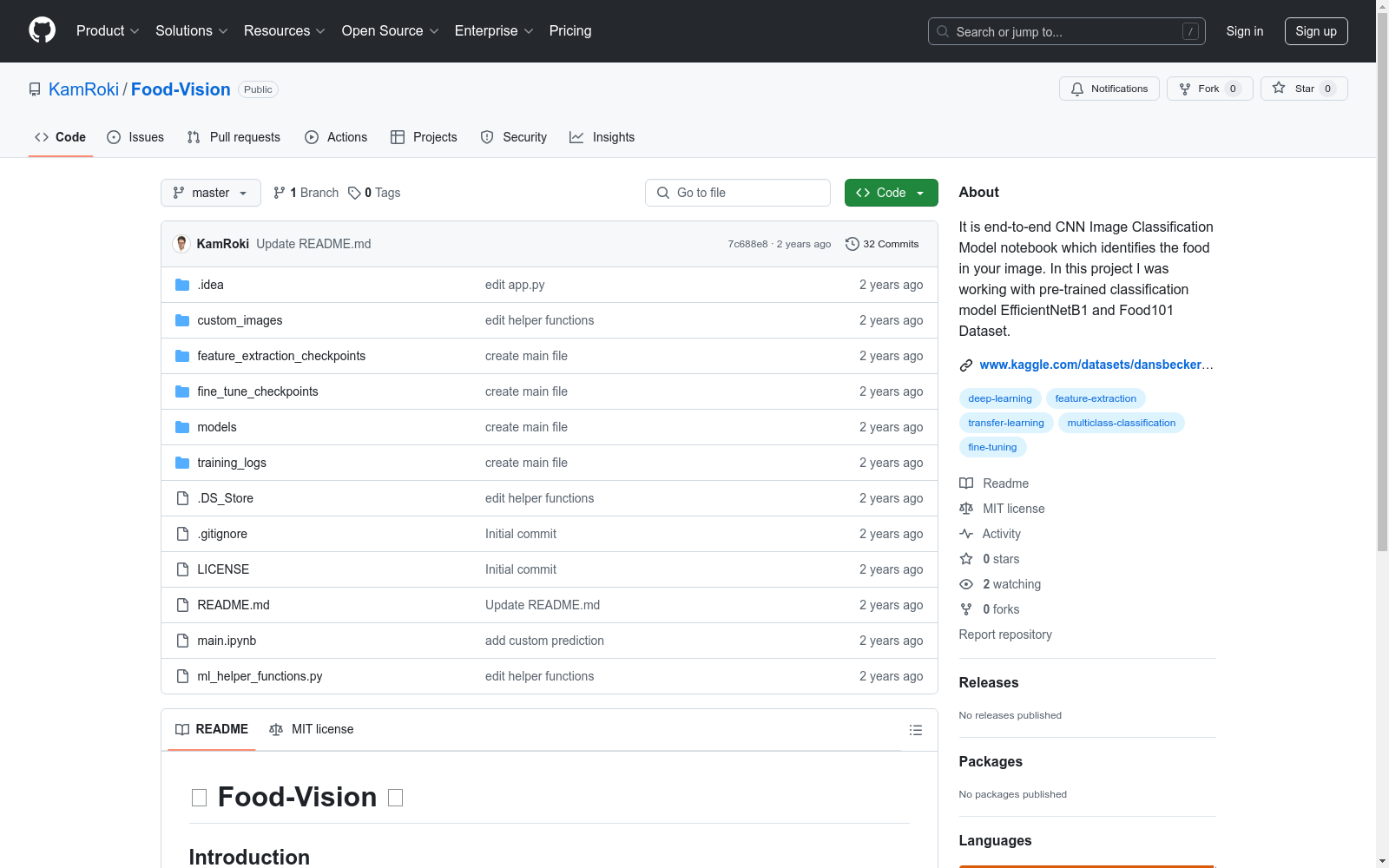Open the README outline list icon
Viewport: 1389px width, 868px height.
point(915,730)
